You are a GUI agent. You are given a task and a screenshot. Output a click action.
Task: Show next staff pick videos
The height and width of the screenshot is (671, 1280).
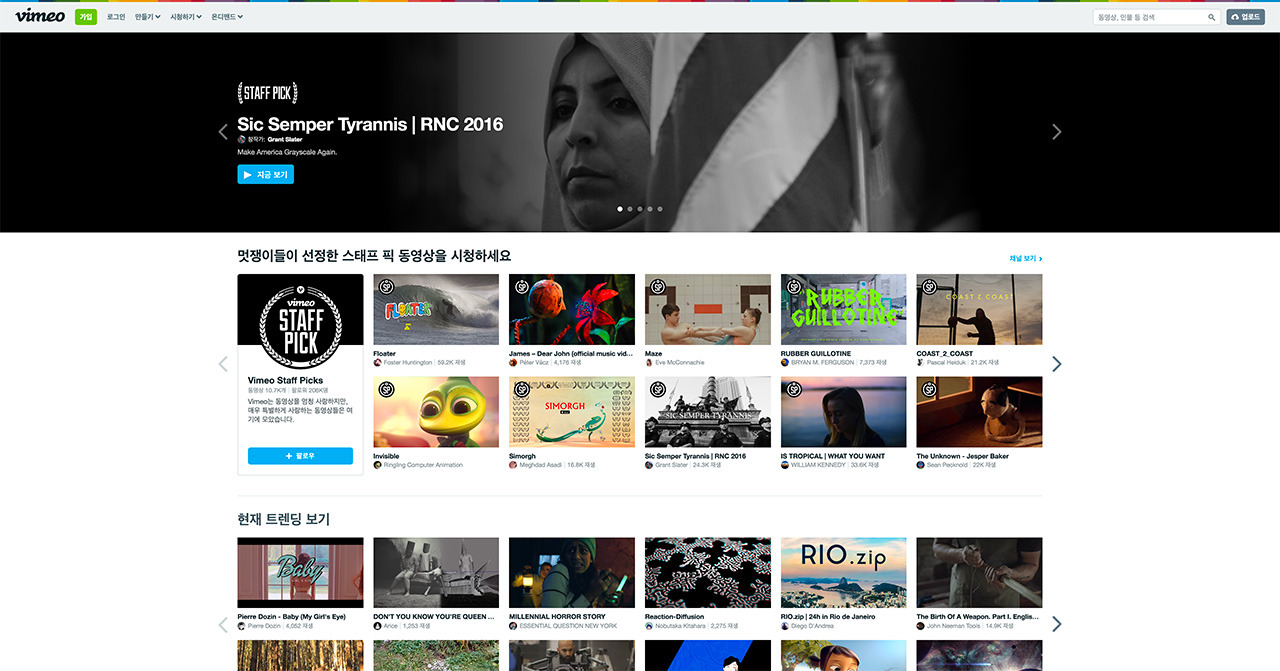(x=1057, y=364)
